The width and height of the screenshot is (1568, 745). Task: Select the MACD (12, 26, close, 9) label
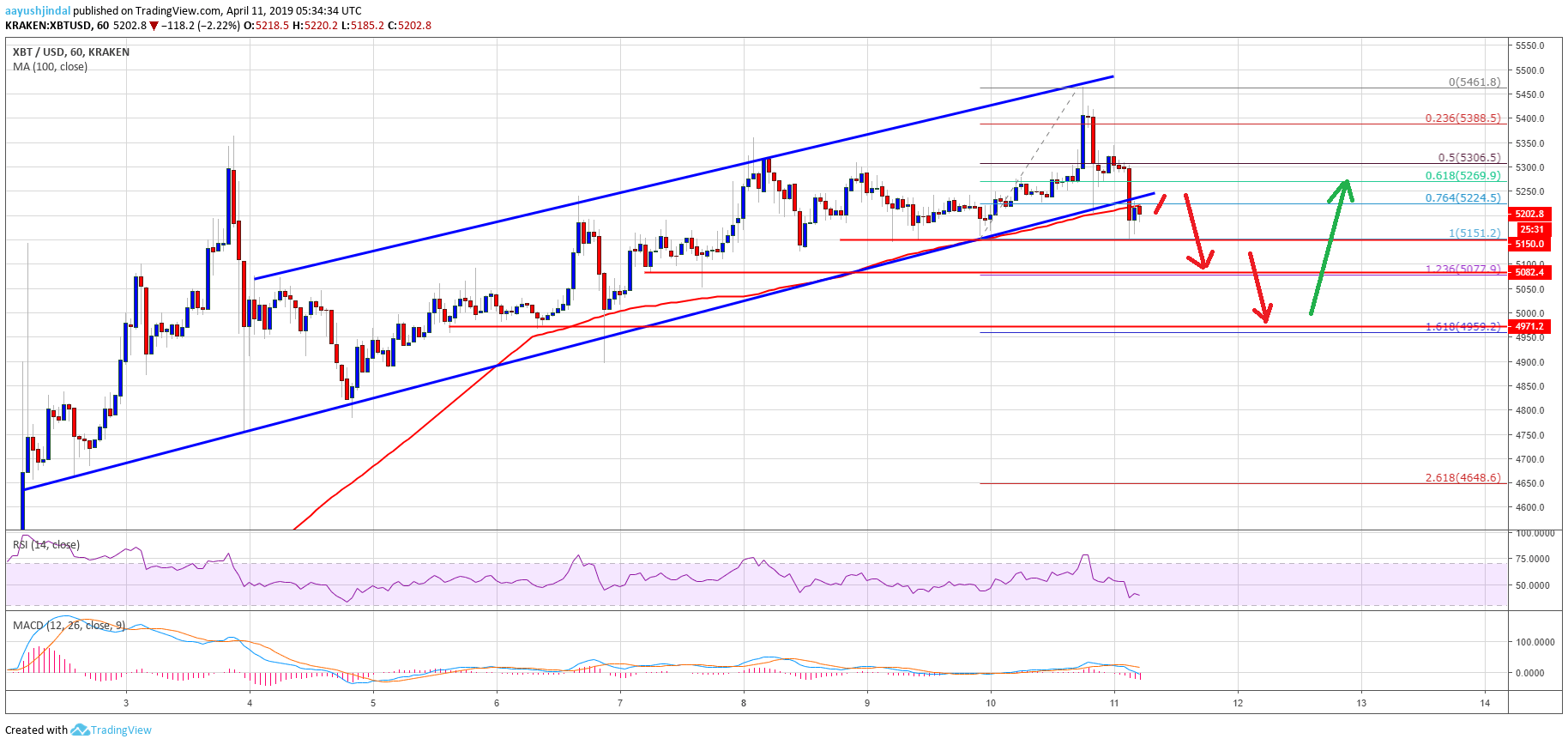(69, 626)
